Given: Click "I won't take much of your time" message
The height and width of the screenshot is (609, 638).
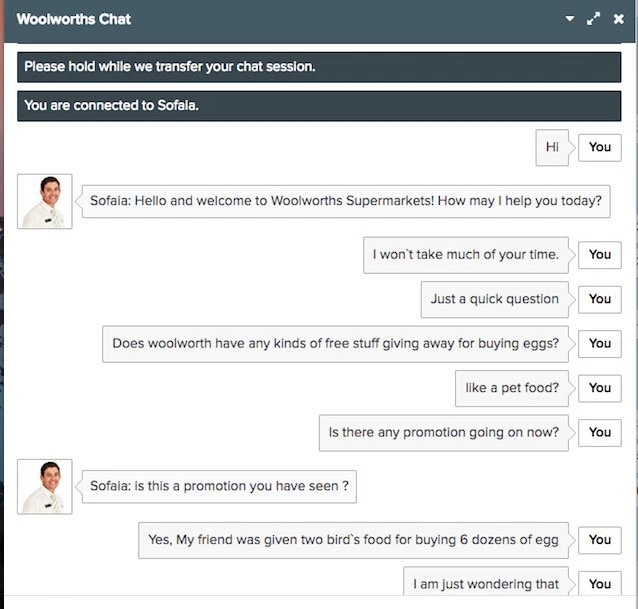Looking at the screenshot, I should (466, 255).
